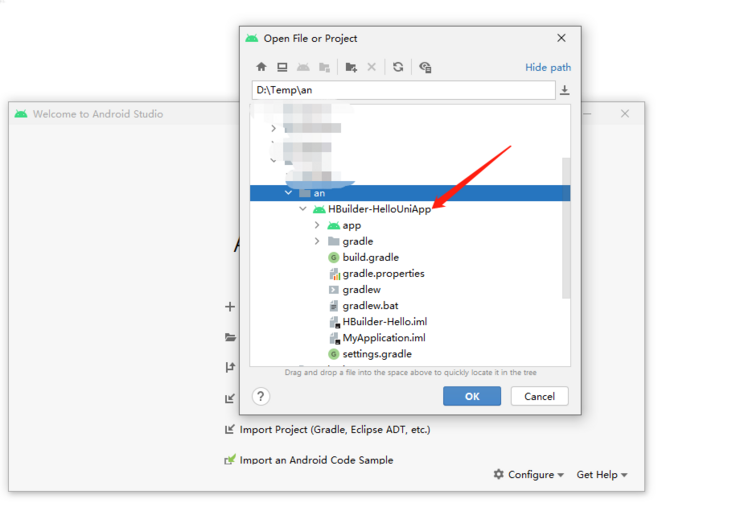Select HBuilder-HelloUniApp project name
This screenshot has height=532, width=732.
click(379, 209)
